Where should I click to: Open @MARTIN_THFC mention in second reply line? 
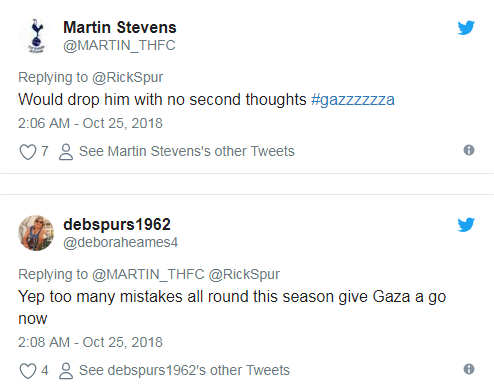point(148,274)
